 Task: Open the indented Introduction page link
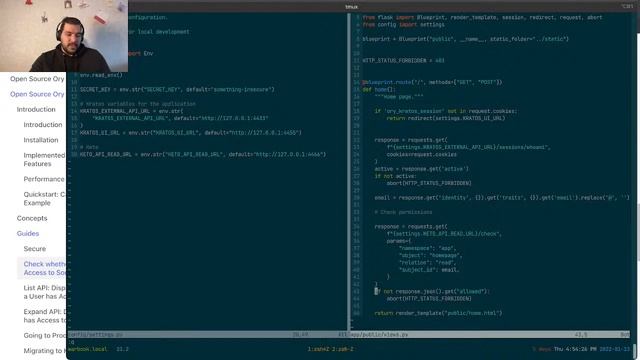[x=43, y=125]
